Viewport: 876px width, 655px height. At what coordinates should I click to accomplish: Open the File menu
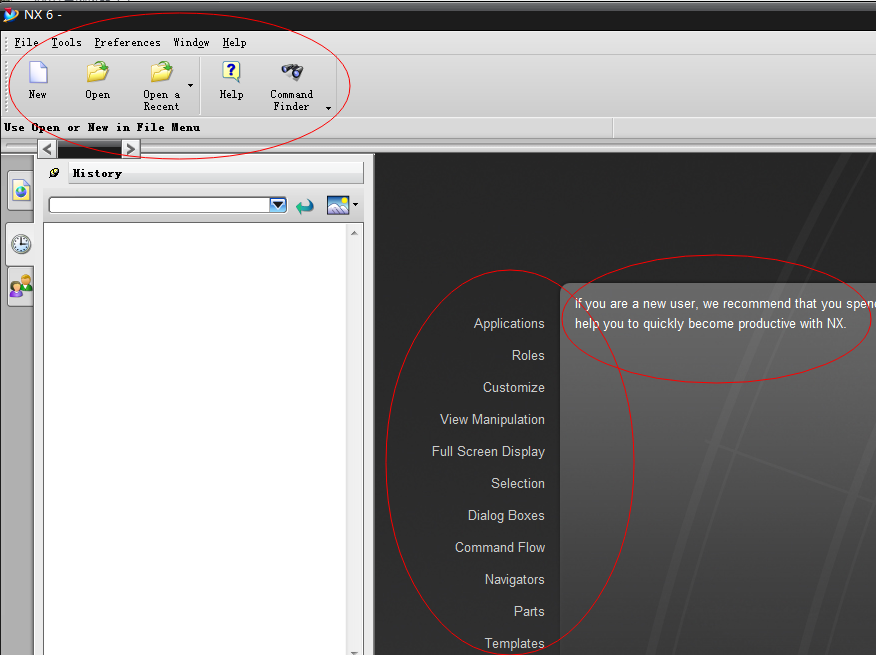click(x=26, y=42)
